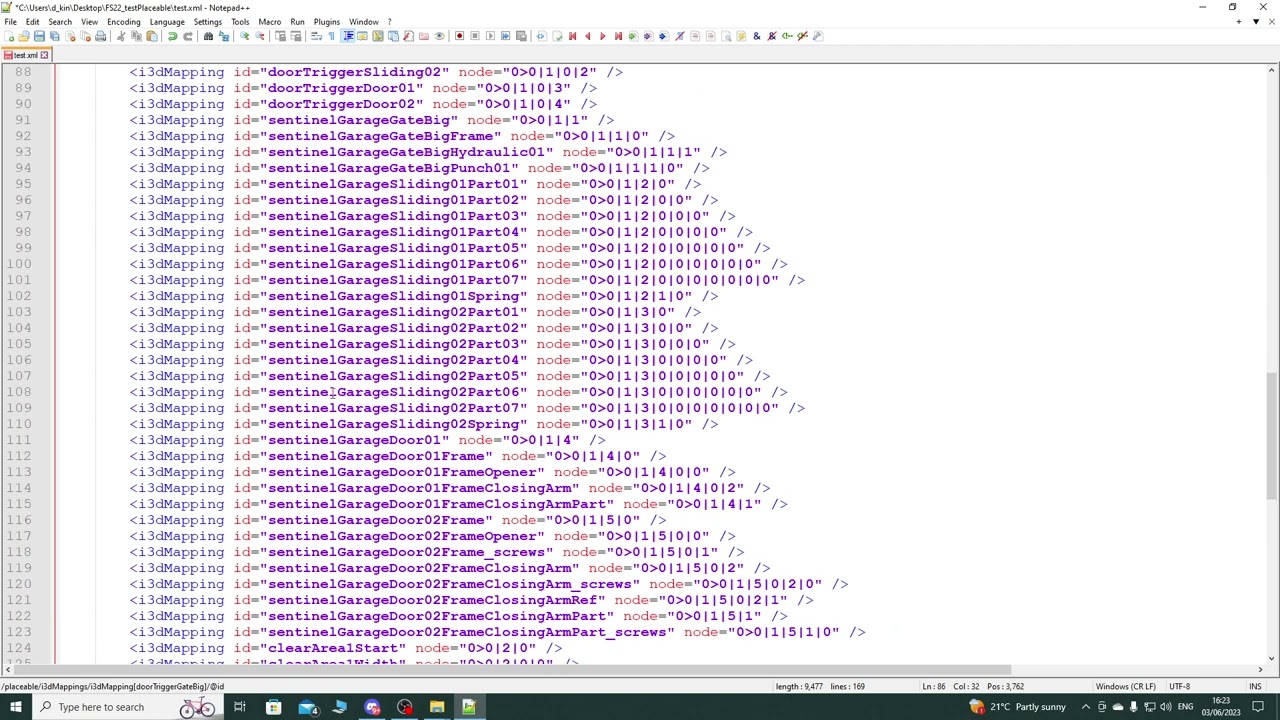This screenshot has height=720, width=1280.
Task: Toggle synchronized horizontal scrolling
Action: click(295, 36)
